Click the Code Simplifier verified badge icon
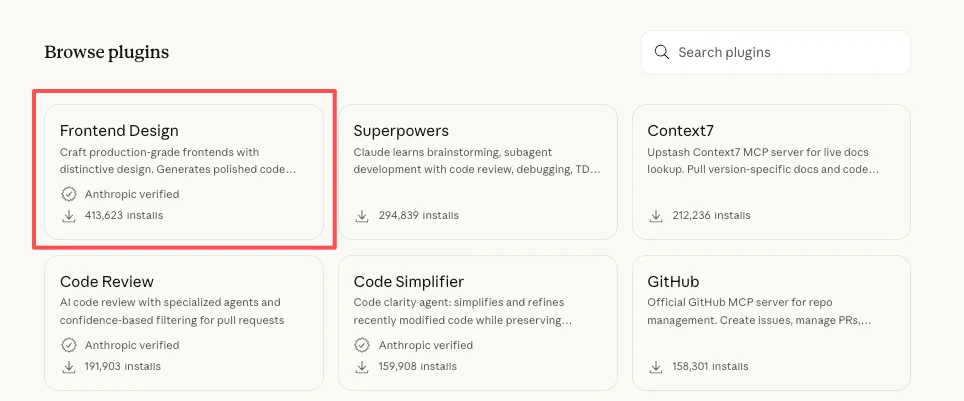Viewport: 964px width, 401px height. (x=363, y=345)
